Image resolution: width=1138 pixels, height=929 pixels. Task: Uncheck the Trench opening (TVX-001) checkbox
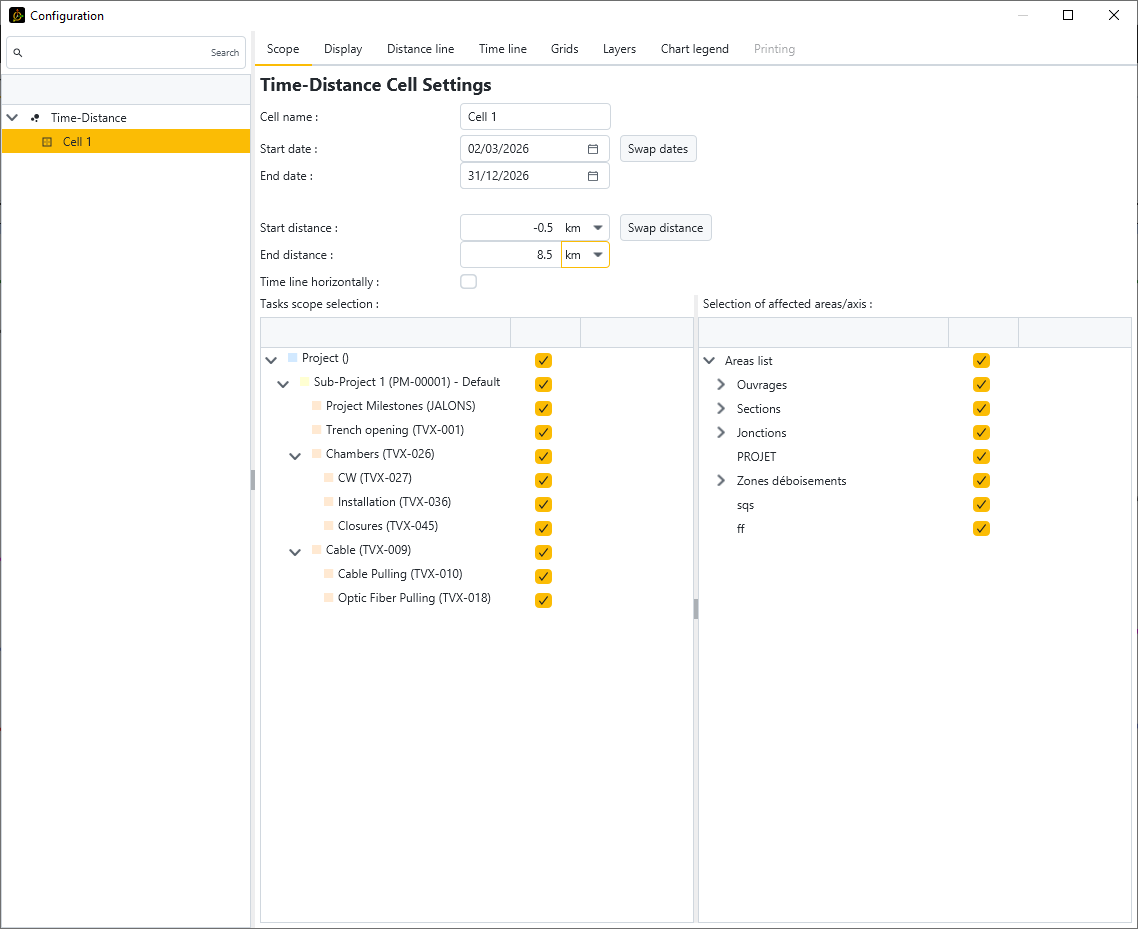pyautogui.click(x=543, y=432)
